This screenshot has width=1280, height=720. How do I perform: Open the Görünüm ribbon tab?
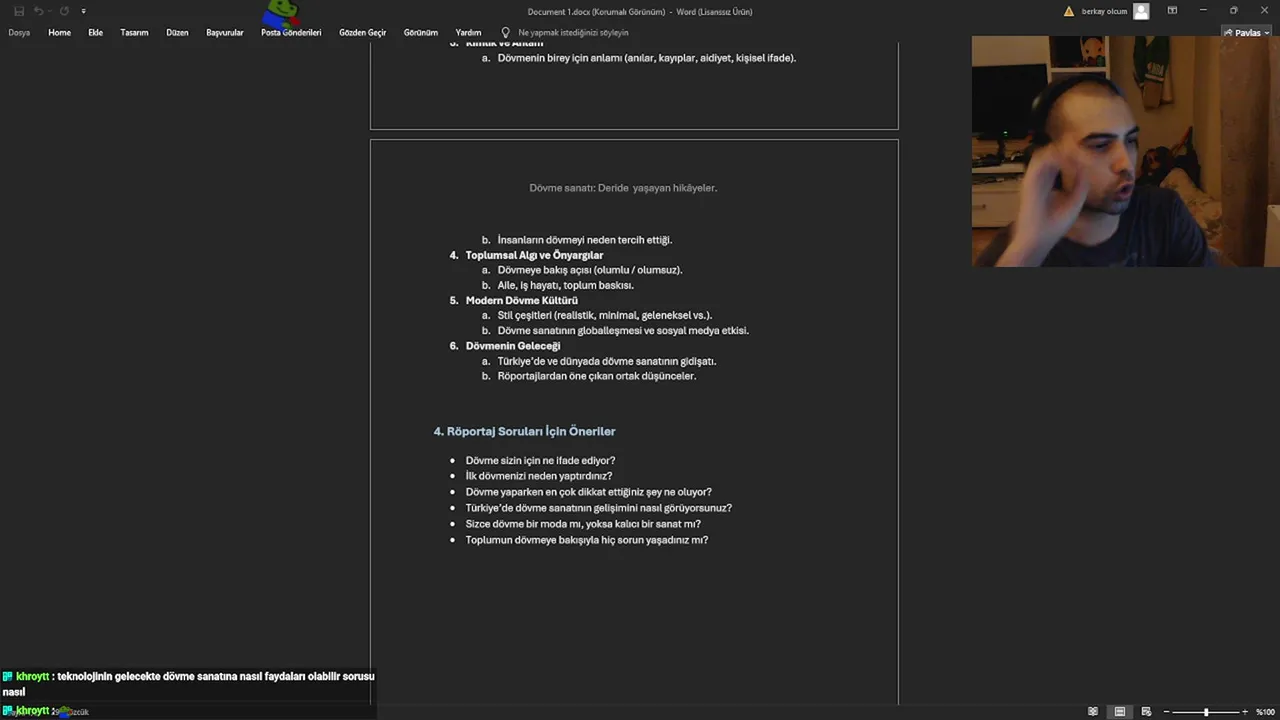(x=421, y=32)
